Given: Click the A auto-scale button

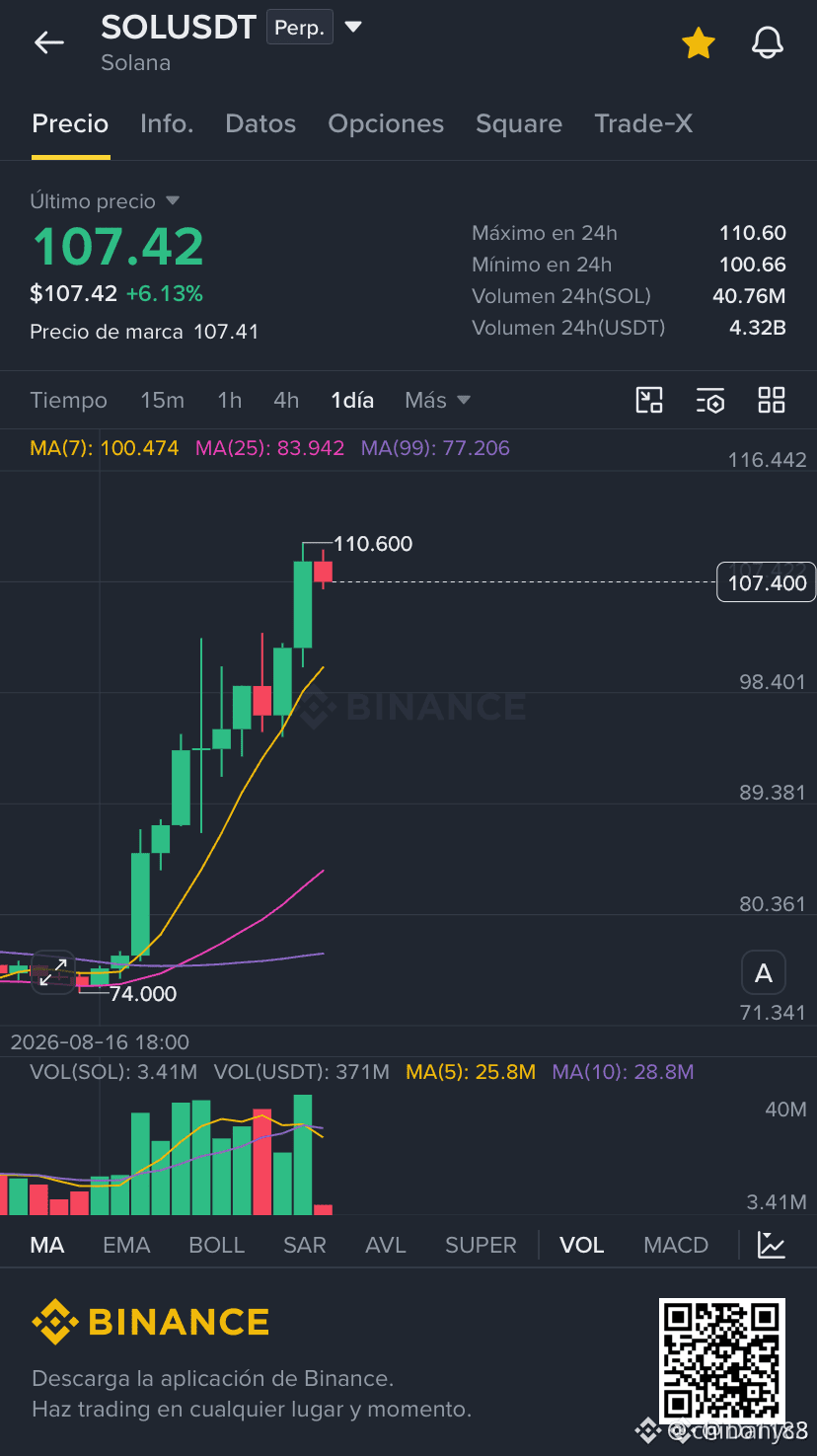Looking at the screenshot, I should point(764,974).
